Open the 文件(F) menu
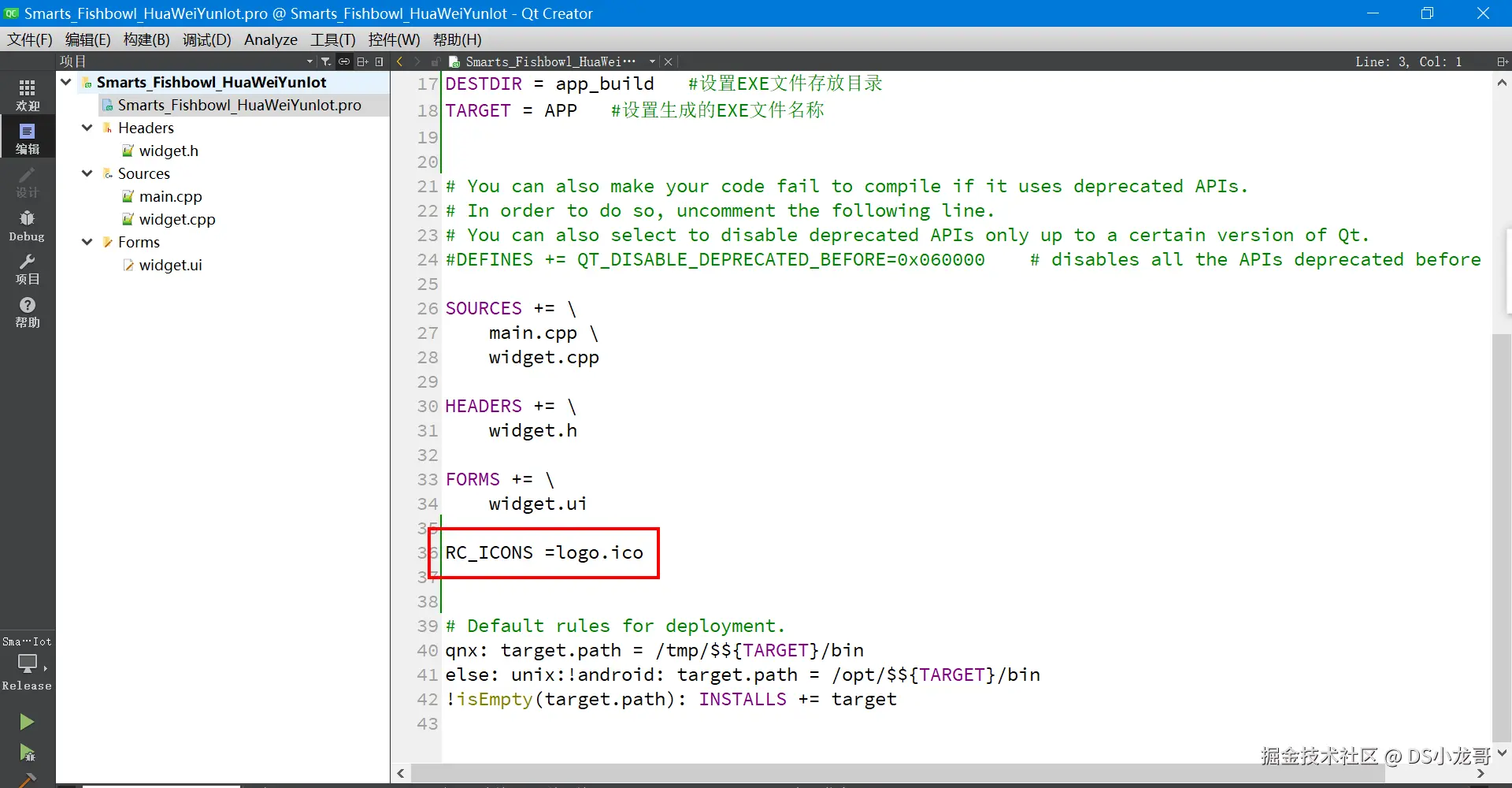The width and height of the screenshot is (1512, 788). (x=30, y=39)
